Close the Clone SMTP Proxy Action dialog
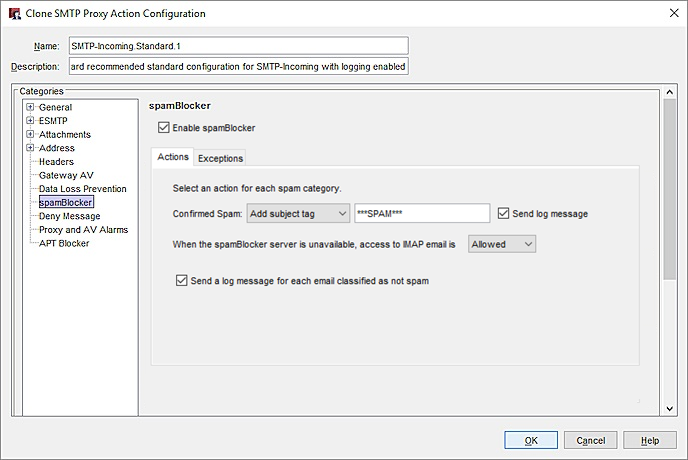 [668, 14]
